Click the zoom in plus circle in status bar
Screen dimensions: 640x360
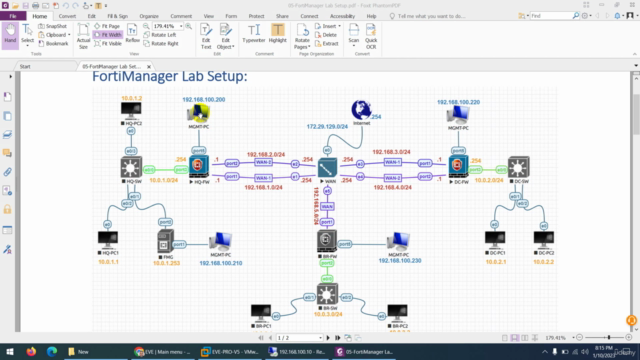tap(629, 338)
